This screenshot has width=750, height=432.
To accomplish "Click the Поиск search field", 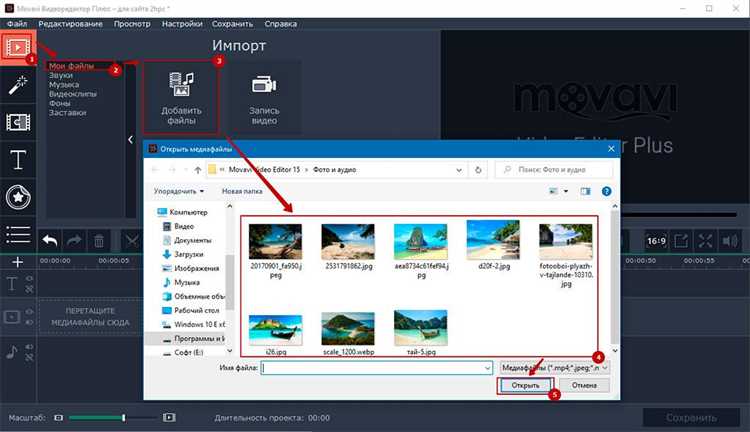I will pos(554,170).
